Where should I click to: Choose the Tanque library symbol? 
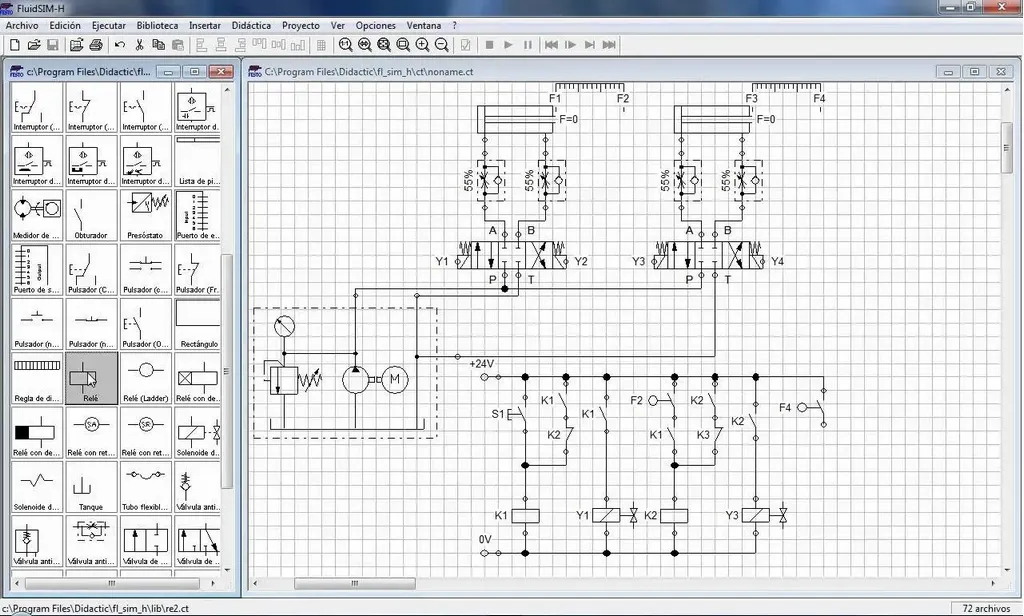(x=91, y=487)
